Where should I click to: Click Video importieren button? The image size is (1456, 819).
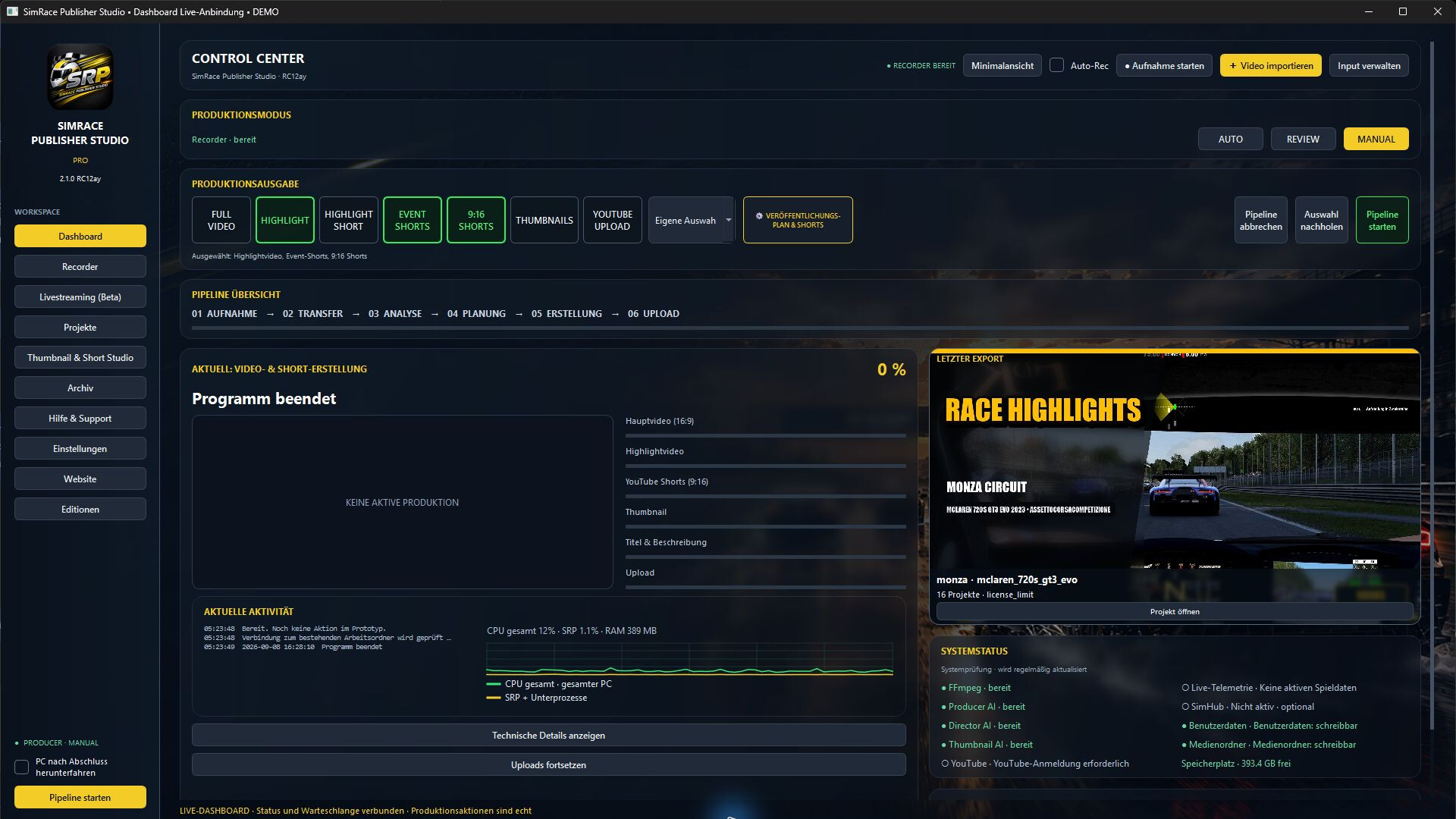coord(1270,65)
